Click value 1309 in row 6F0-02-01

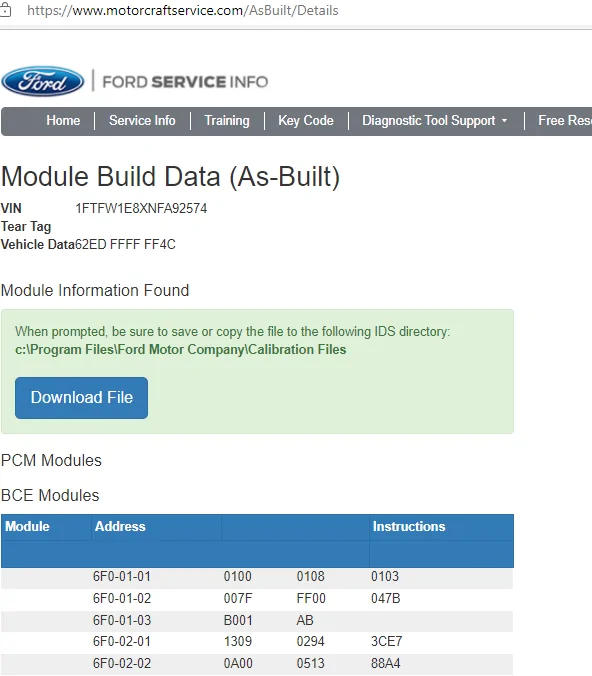238,642
